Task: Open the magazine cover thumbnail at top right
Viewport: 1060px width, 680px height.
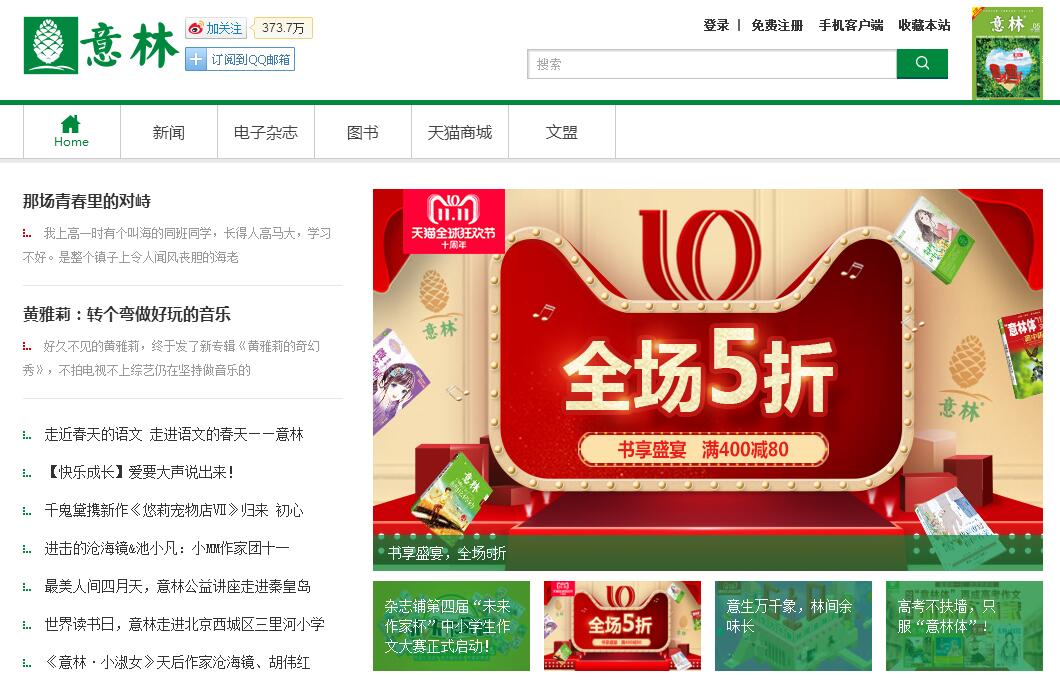Action: click(x=1007, y=54)
